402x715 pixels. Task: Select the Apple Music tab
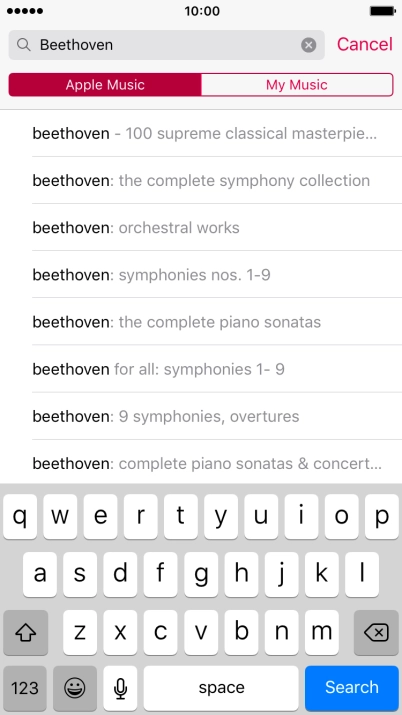coord(105,85)
